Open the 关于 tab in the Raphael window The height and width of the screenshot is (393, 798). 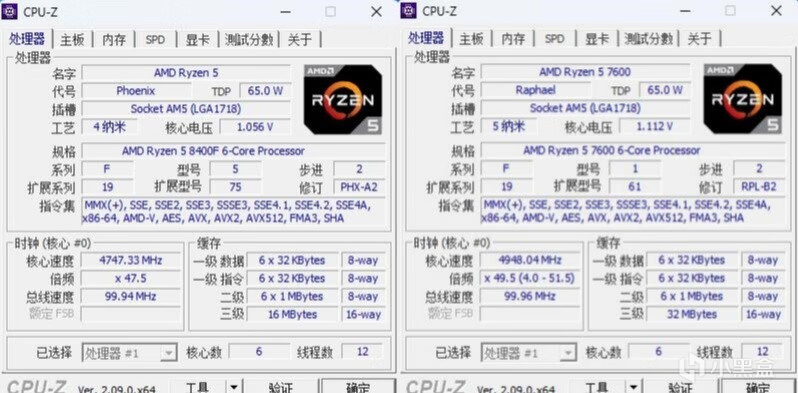click(x=699, y=39)
